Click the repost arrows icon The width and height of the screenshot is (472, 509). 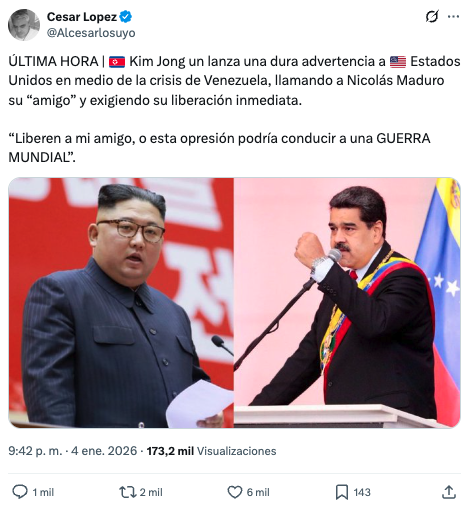128,492
